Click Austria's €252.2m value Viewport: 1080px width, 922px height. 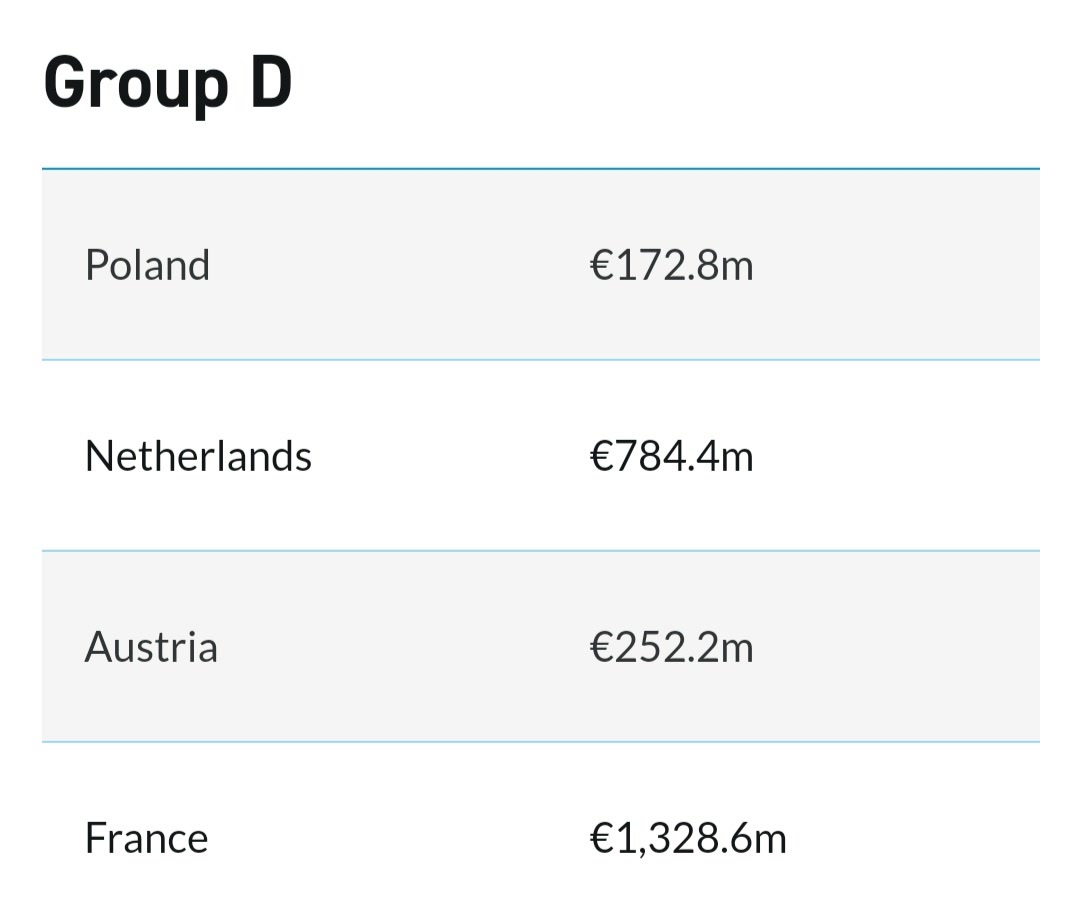tap(672, 647)
